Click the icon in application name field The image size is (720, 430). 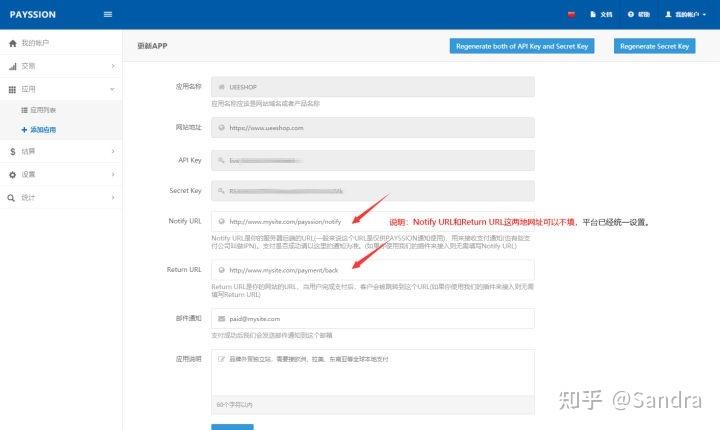click(221, 87)
